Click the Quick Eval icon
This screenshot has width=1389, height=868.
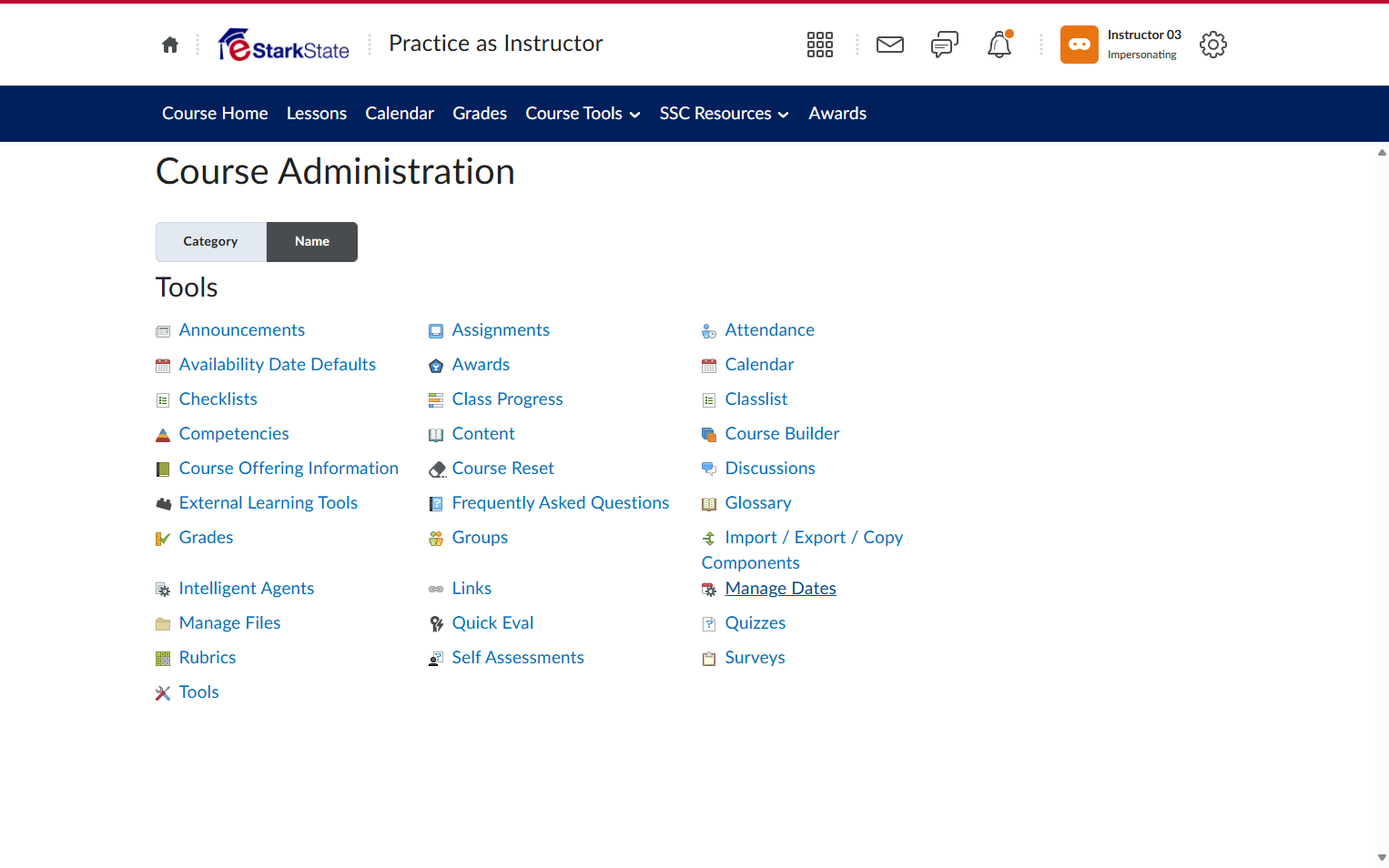coord(436,624)
